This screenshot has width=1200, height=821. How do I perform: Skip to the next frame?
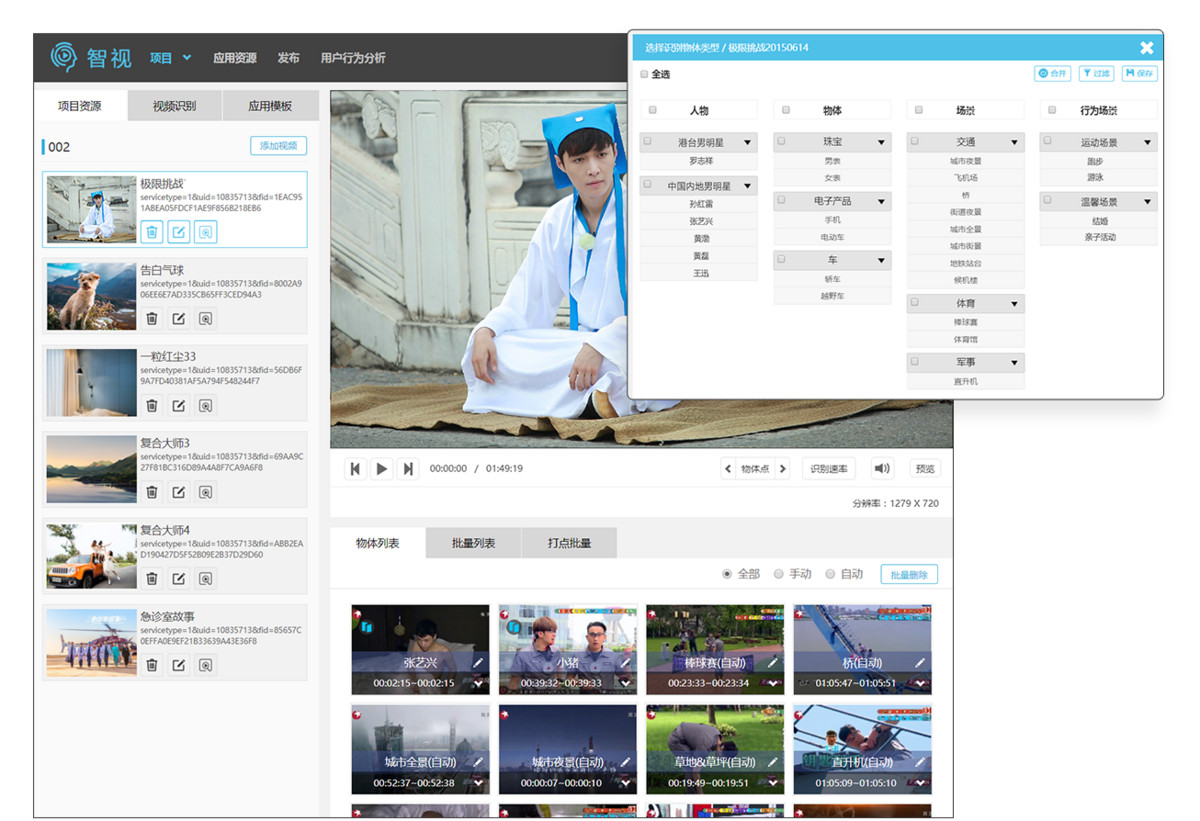point(407,469)
